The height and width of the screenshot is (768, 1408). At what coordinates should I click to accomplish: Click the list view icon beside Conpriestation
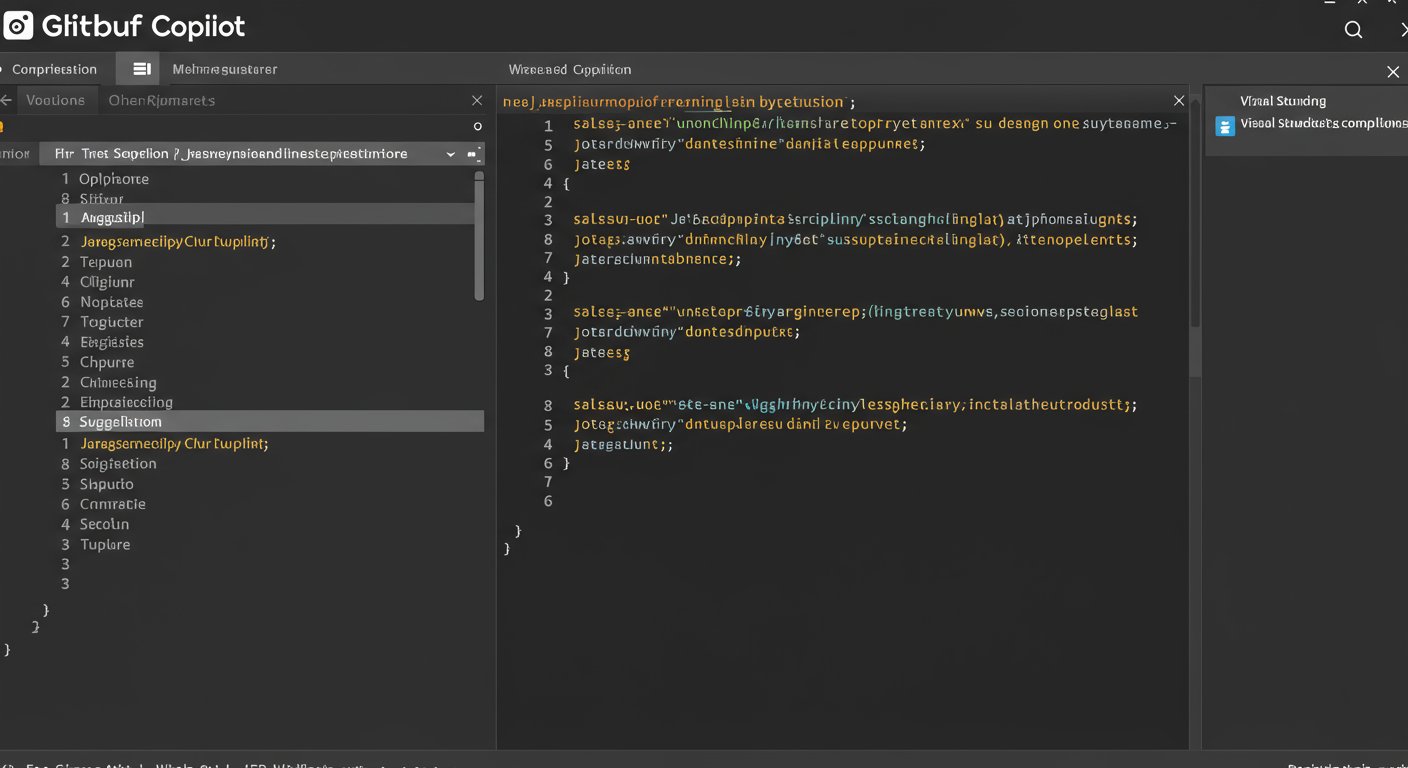[x=141, y=69]
